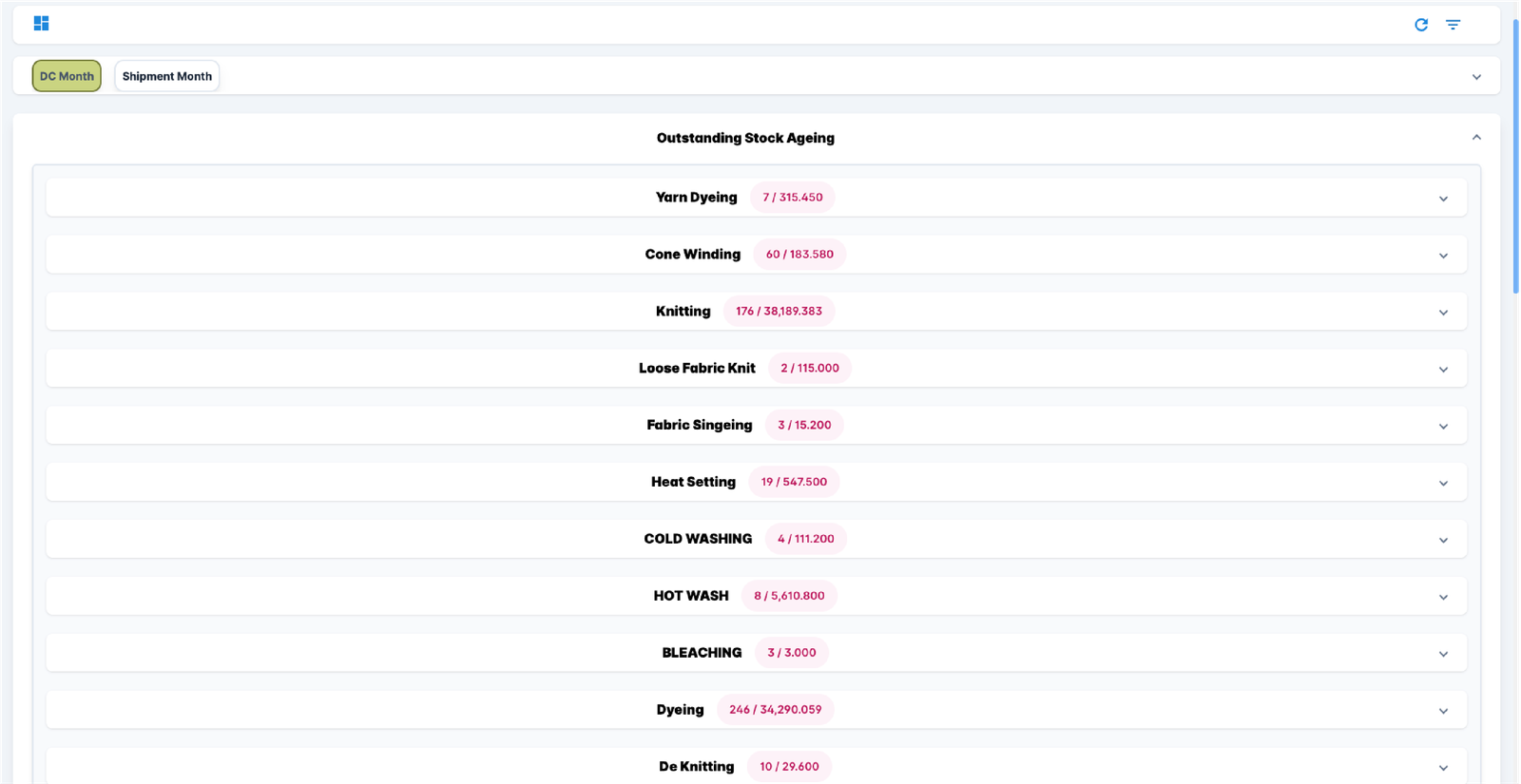The image size is (1521, 784).
Task: Click the Dyeing 246 / 34,290.059 badge
Action: [x=775, y=710]
